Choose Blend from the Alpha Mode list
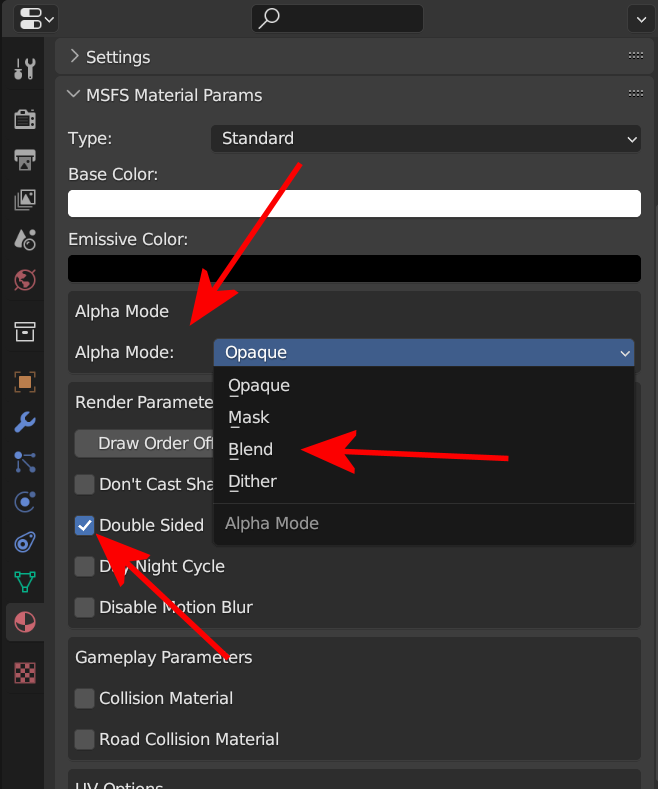 click(x=250, y=449)
